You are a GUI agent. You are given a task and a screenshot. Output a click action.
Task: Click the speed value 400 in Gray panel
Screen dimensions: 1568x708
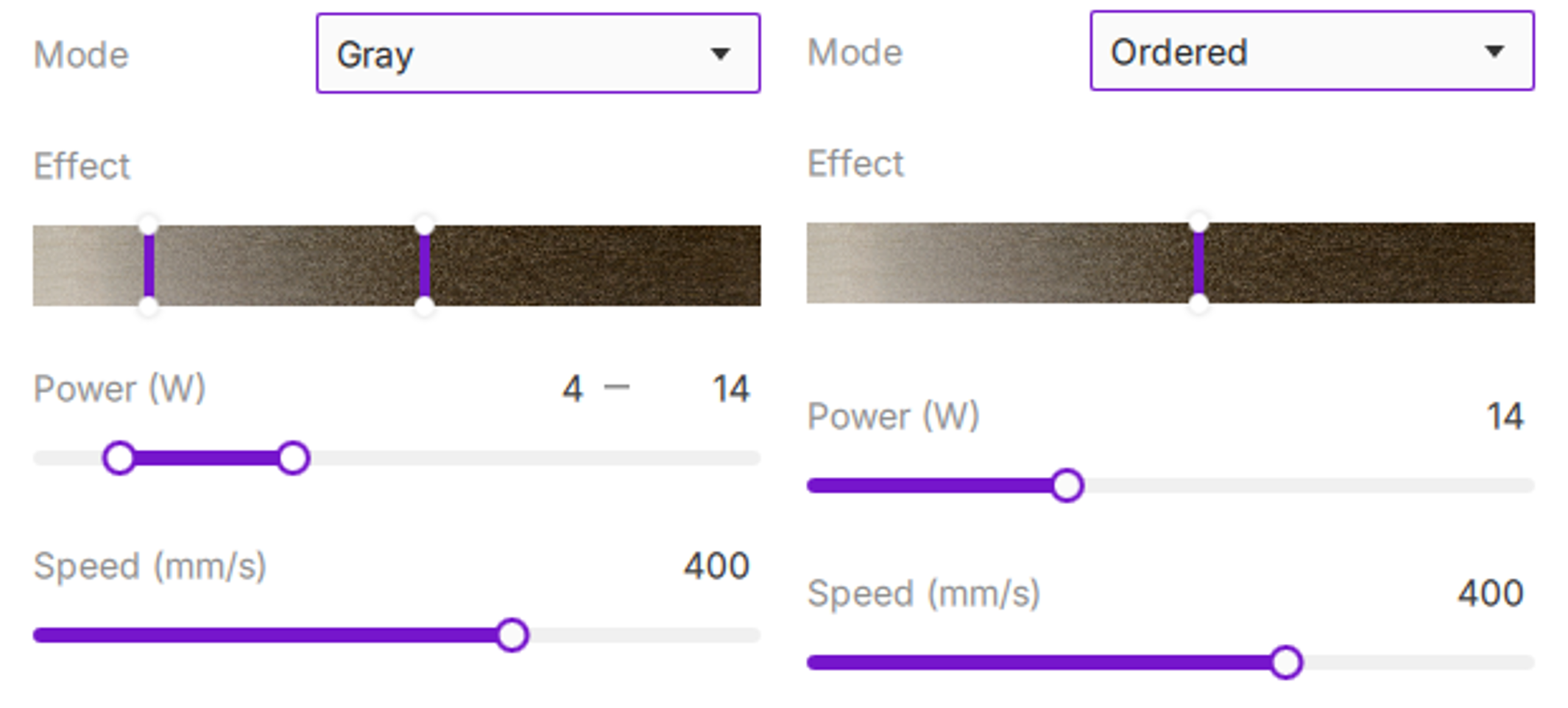[x=716, y=566]
